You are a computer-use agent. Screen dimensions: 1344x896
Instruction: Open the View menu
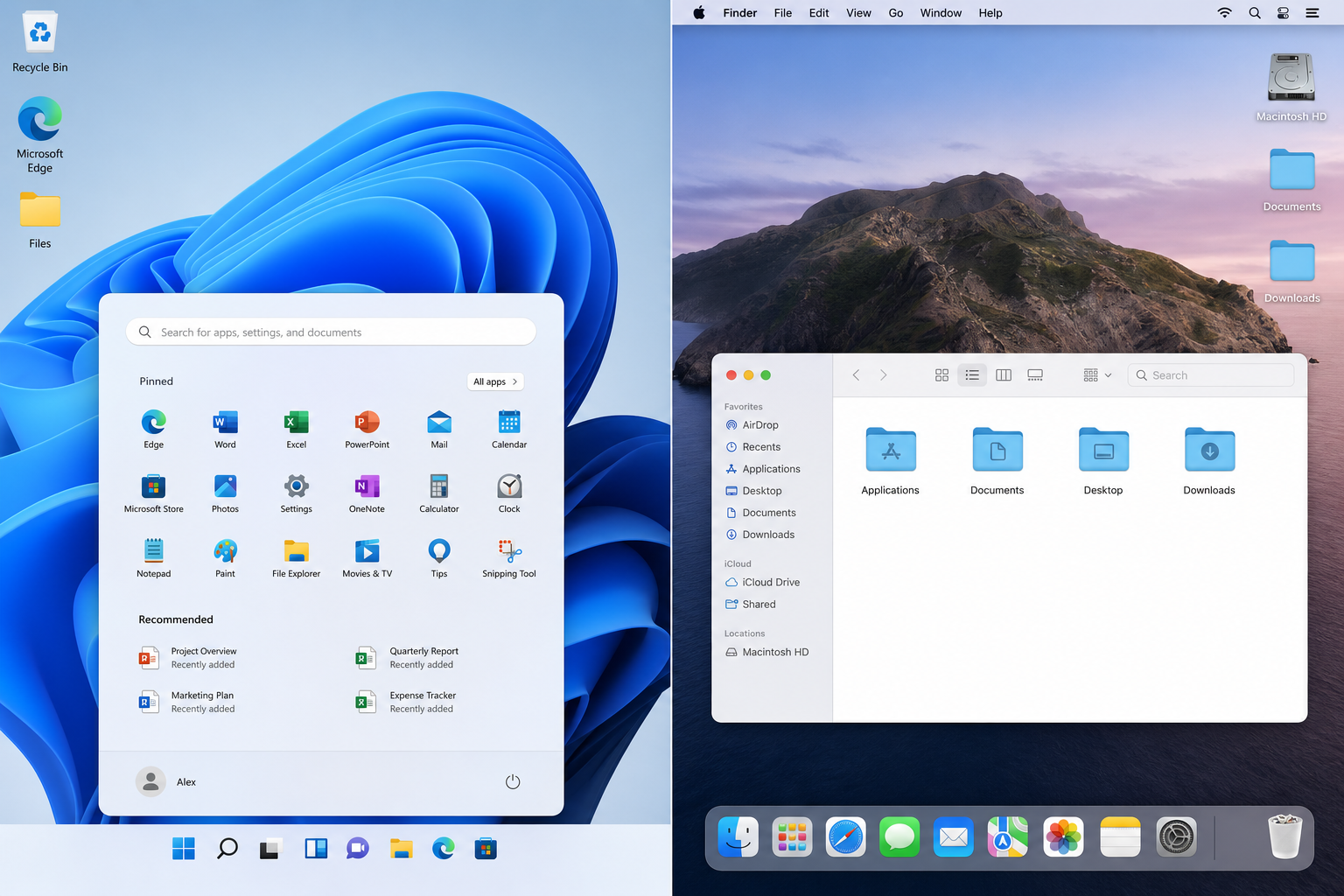click(858, 13)
